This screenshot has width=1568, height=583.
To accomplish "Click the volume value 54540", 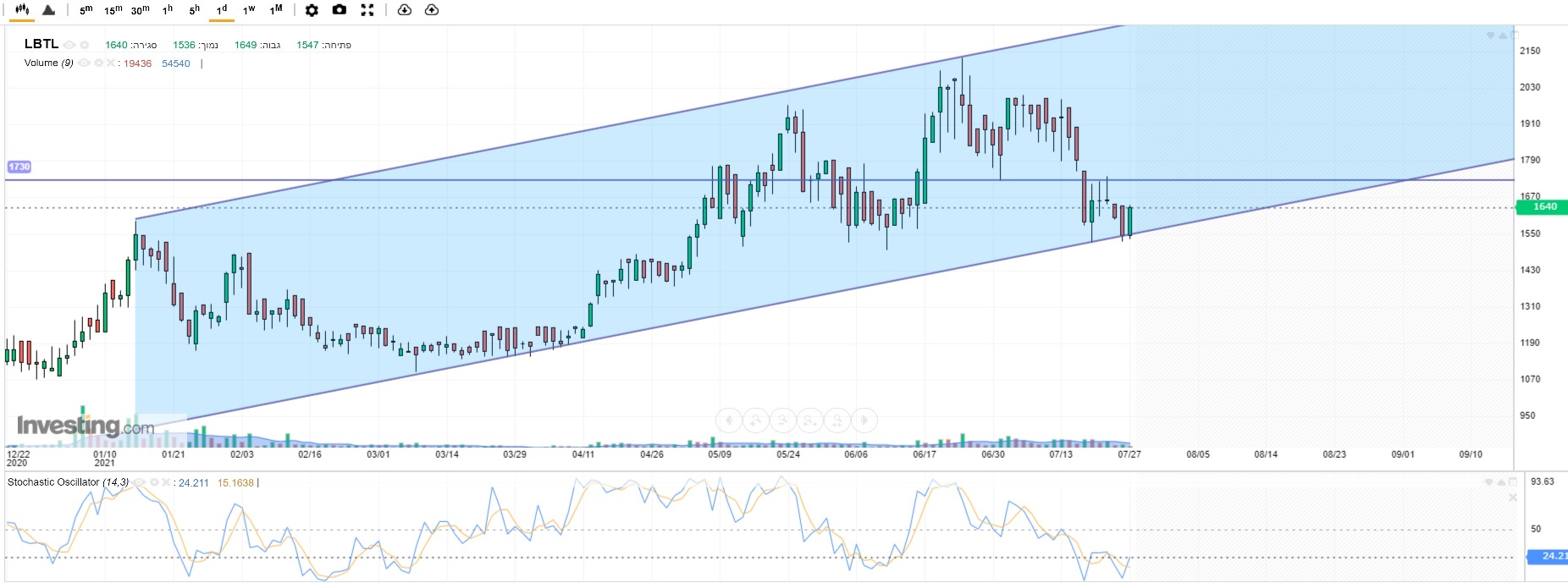I will click(x=176, y=64).
